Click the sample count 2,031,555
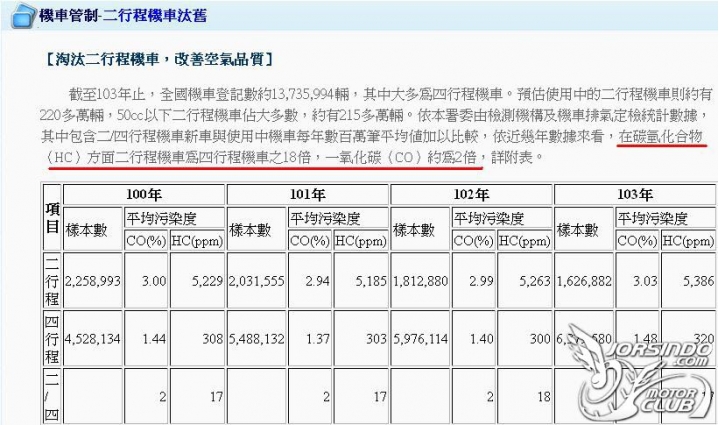 257,281
